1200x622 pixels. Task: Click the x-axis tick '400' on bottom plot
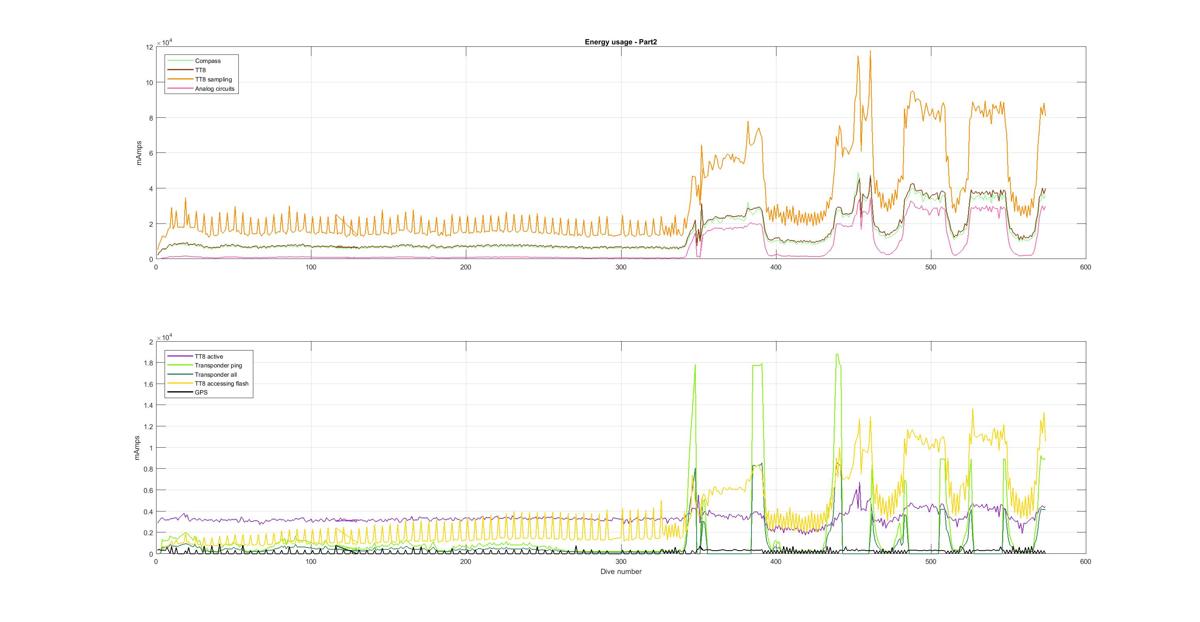tap(776, 562)
